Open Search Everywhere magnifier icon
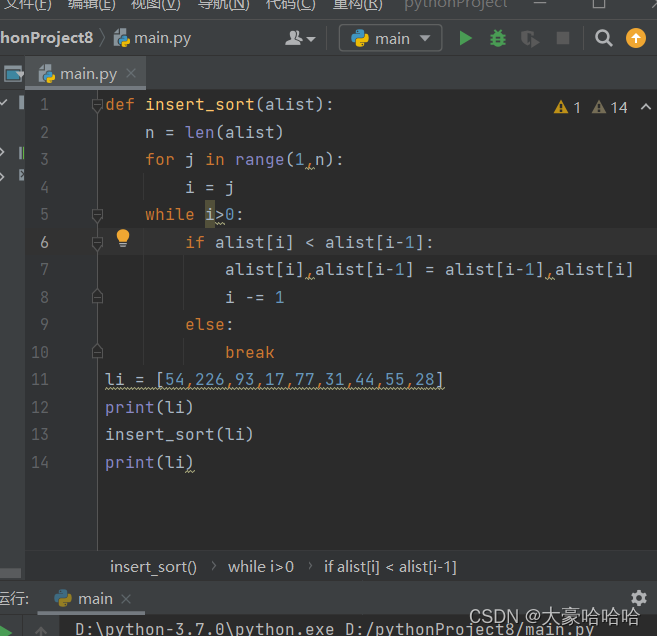Viewport: 657px width, 636px height. pyautogui.click(x=603, y=38)
